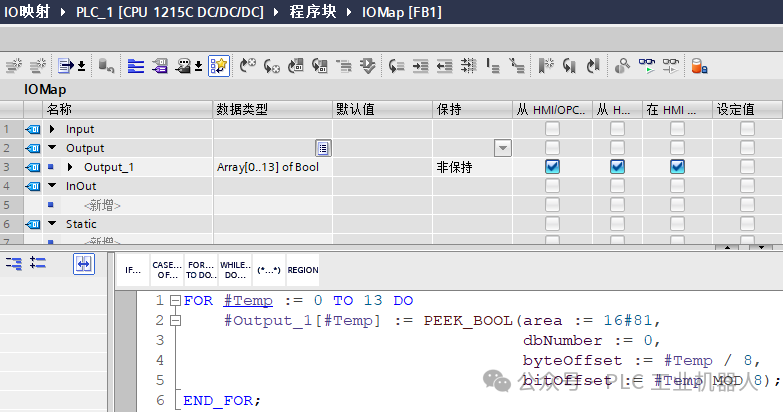783x412 pixels.
Task: Click the monitoring glasses with play icon
Action: pyautogui.click(x=647, y=65)
